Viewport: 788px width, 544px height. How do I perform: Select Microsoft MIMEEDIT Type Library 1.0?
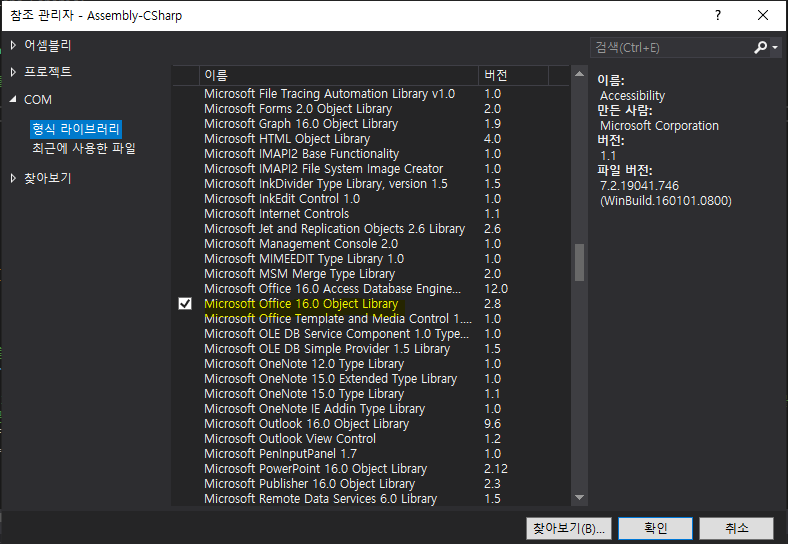[371, 259]
